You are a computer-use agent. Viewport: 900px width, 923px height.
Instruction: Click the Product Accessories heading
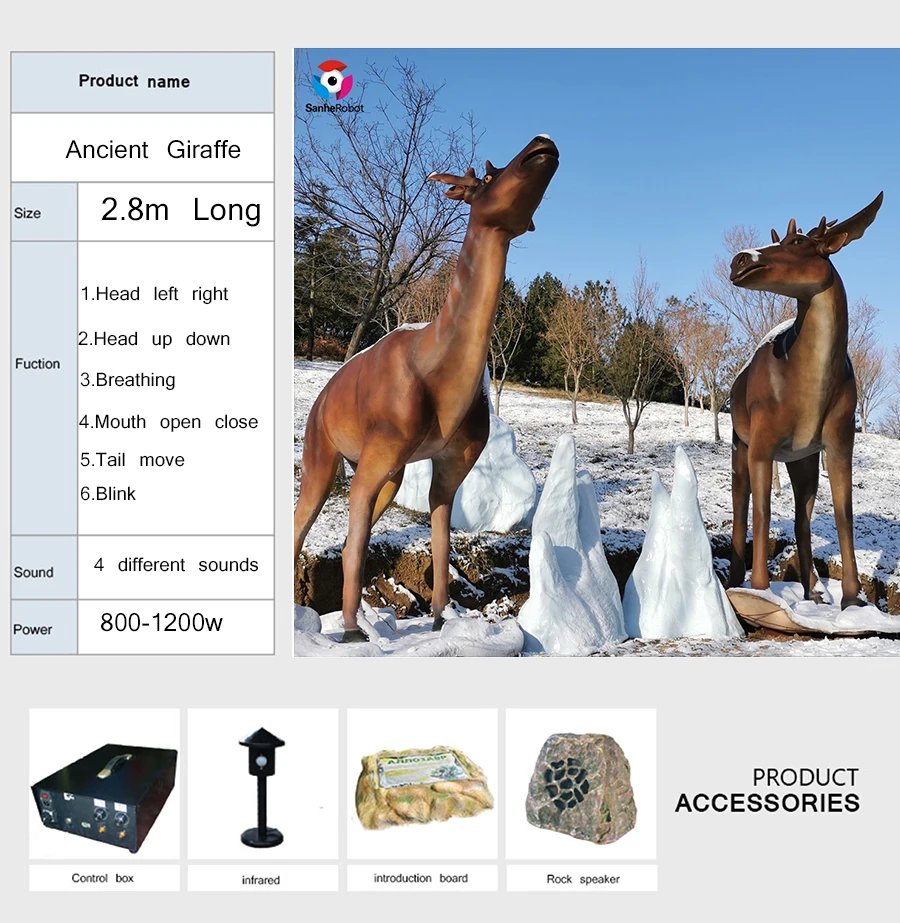tap(767, 790)
